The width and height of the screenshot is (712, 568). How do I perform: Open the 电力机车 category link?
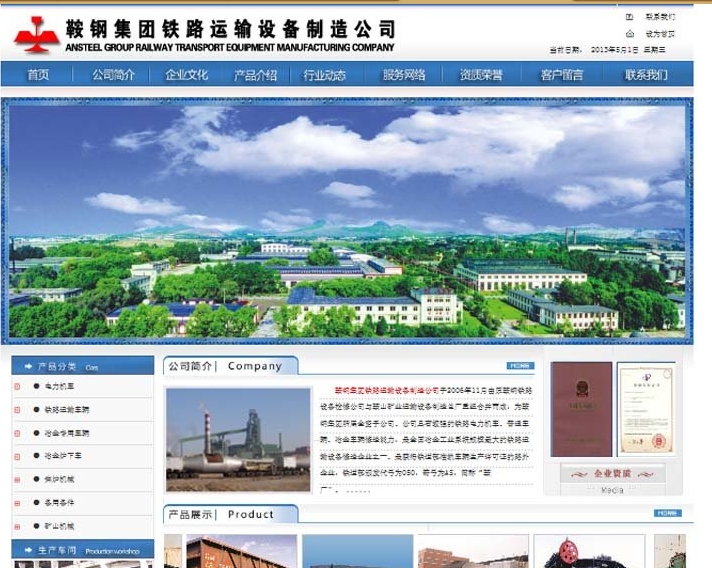click(x=59, y=386)
